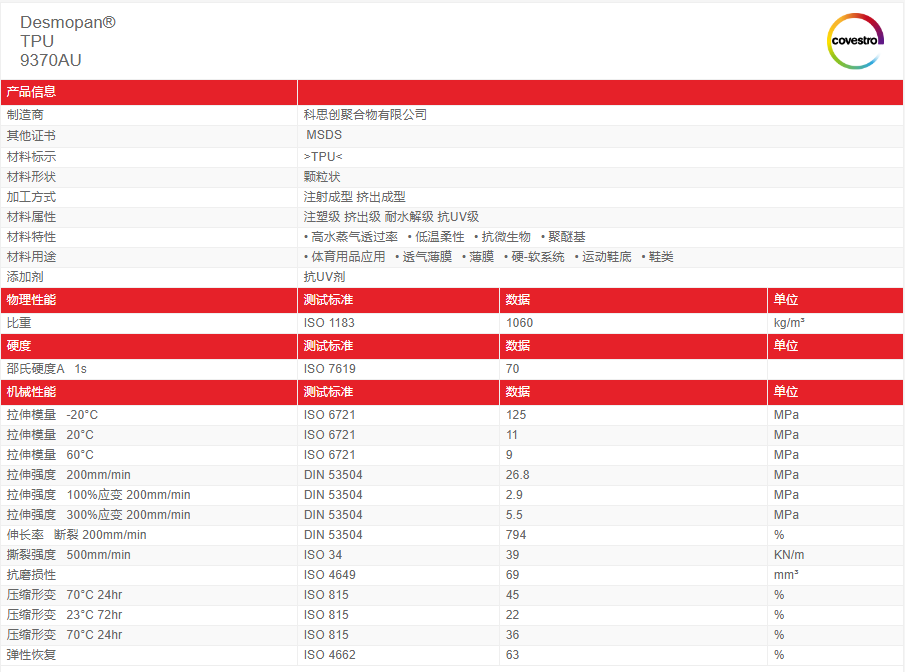Click the 物理性能 section header

[x=31, y=300]
